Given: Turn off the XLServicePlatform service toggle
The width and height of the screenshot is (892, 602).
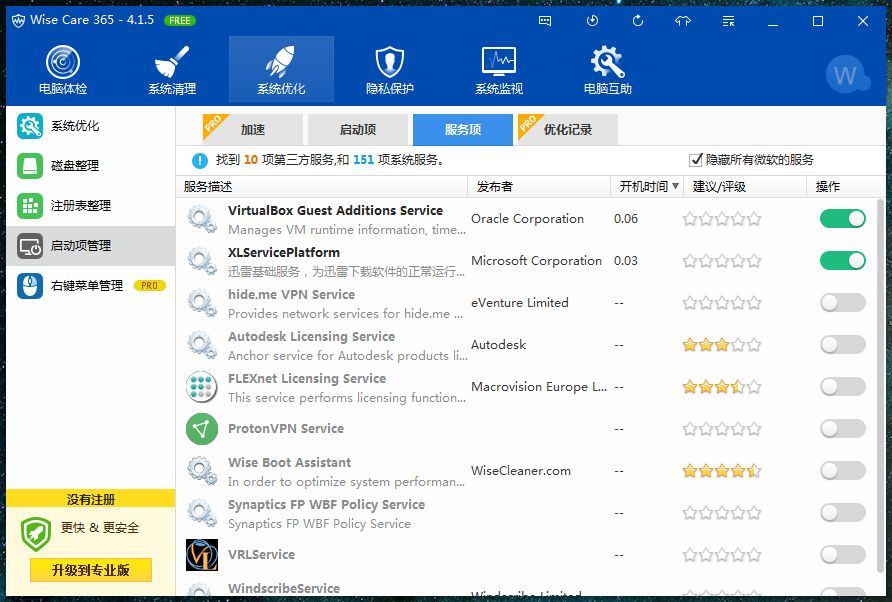Looking at the screenshot, I should click(x=842, y=260).
